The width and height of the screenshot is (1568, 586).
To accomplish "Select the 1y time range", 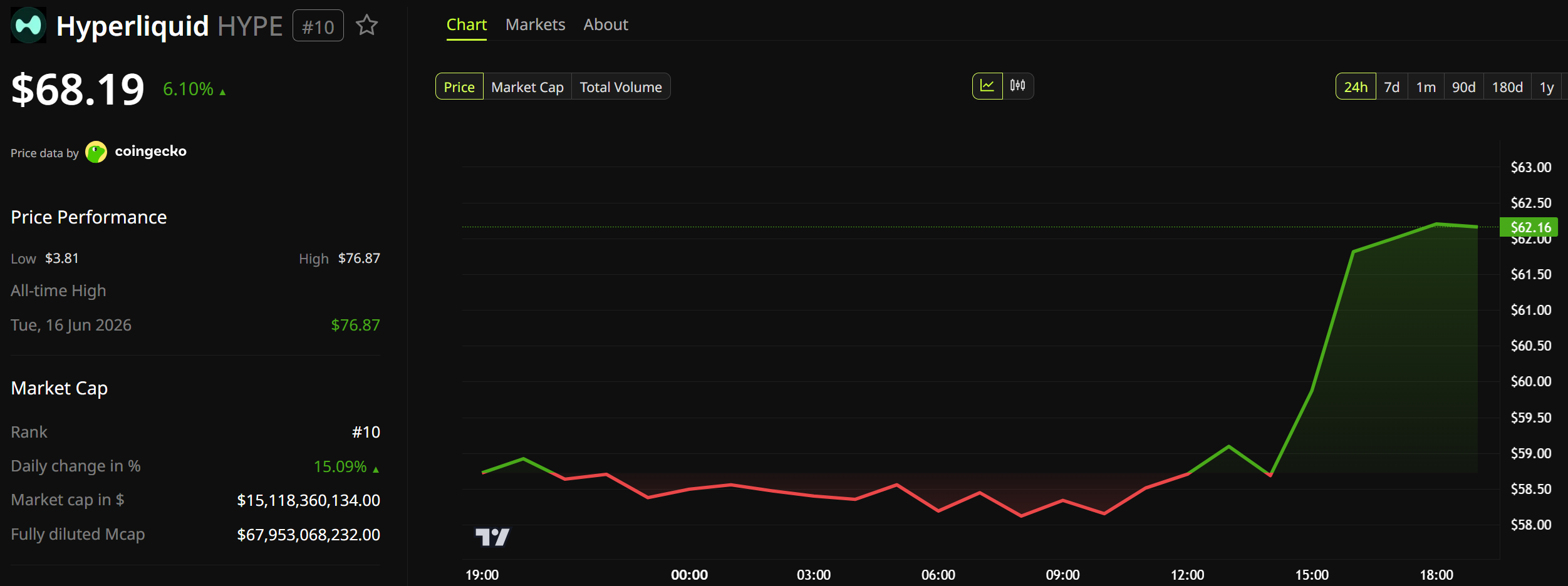I will click(x=1547, y=86).
